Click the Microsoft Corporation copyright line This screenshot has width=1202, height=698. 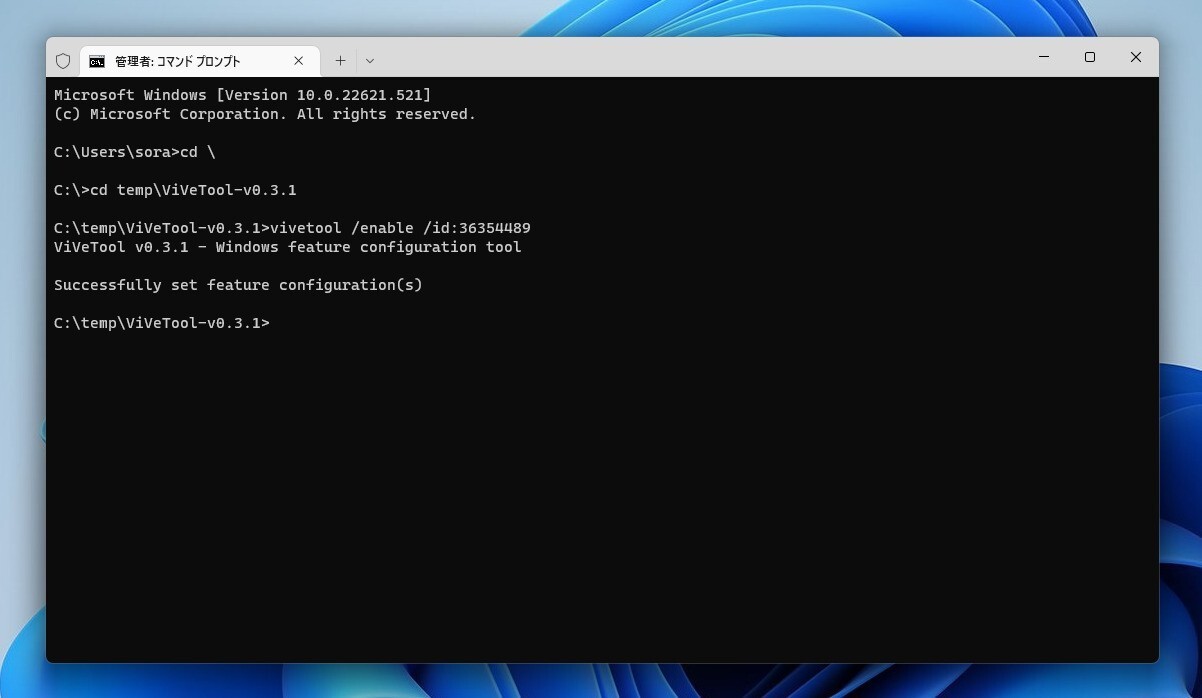tap(265, 114)
